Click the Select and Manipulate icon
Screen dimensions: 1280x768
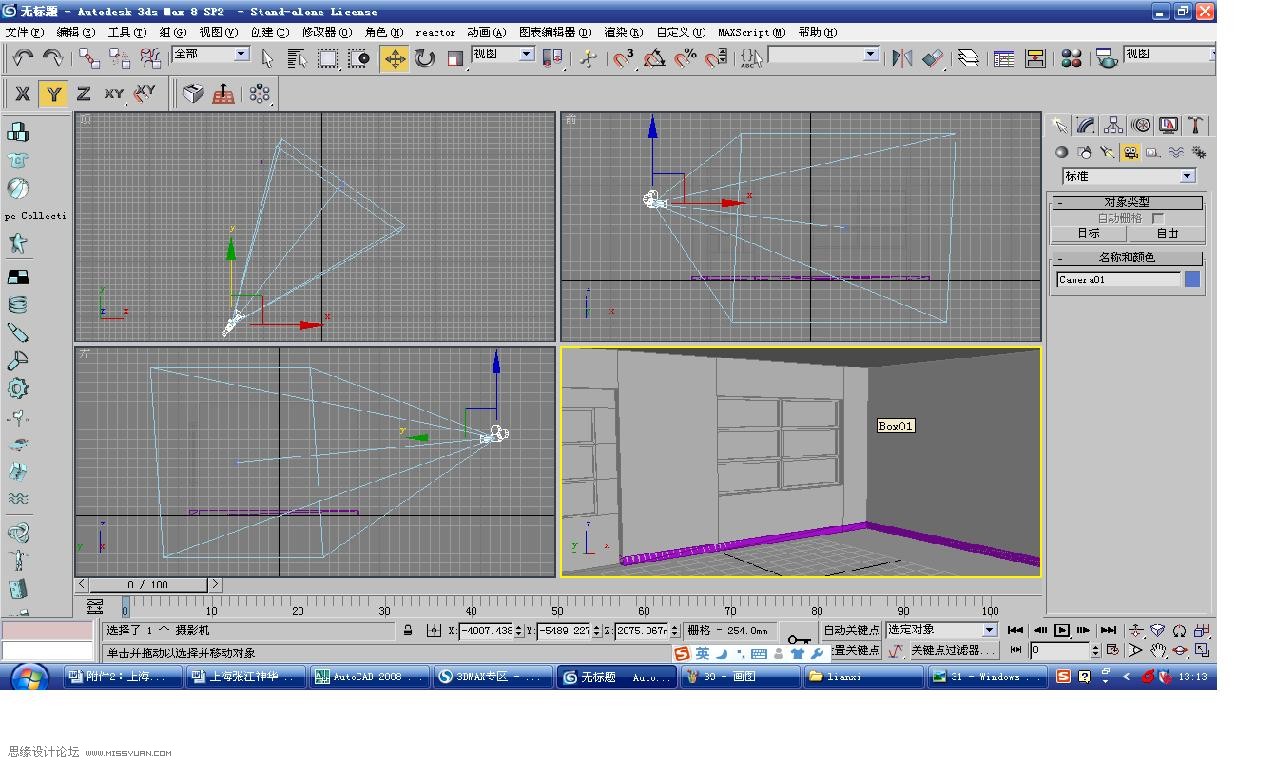(589, 58)
